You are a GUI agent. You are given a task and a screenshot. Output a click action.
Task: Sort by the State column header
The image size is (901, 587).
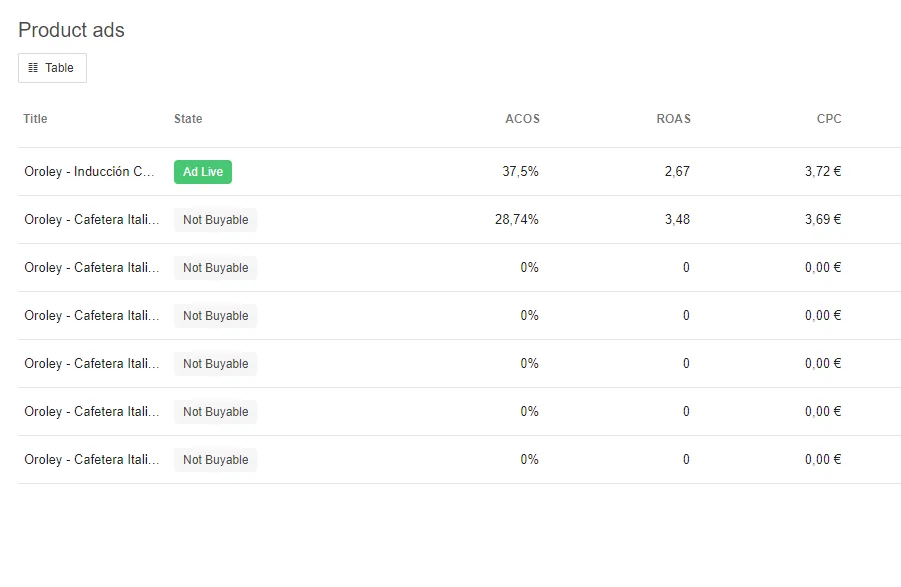click(x=188, y=119)
